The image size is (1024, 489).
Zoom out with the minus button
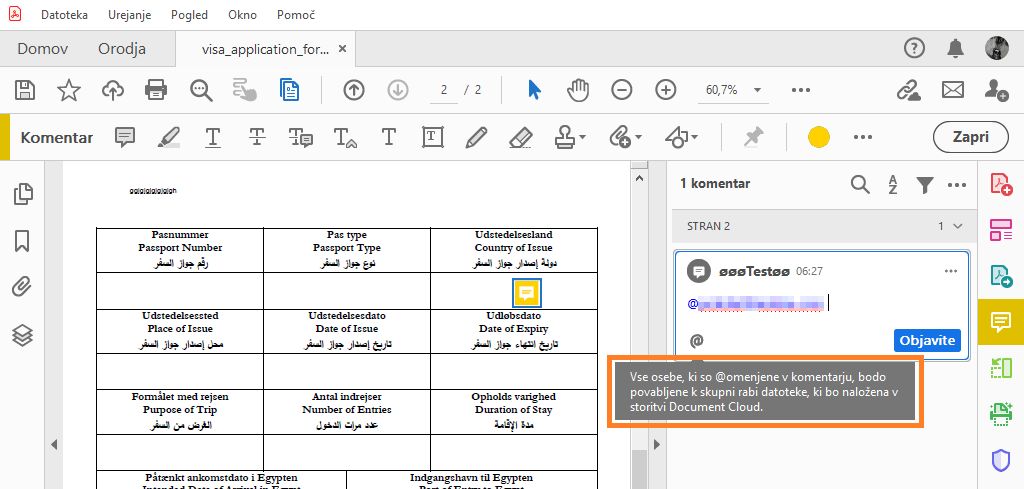click(x=622, y=90)
